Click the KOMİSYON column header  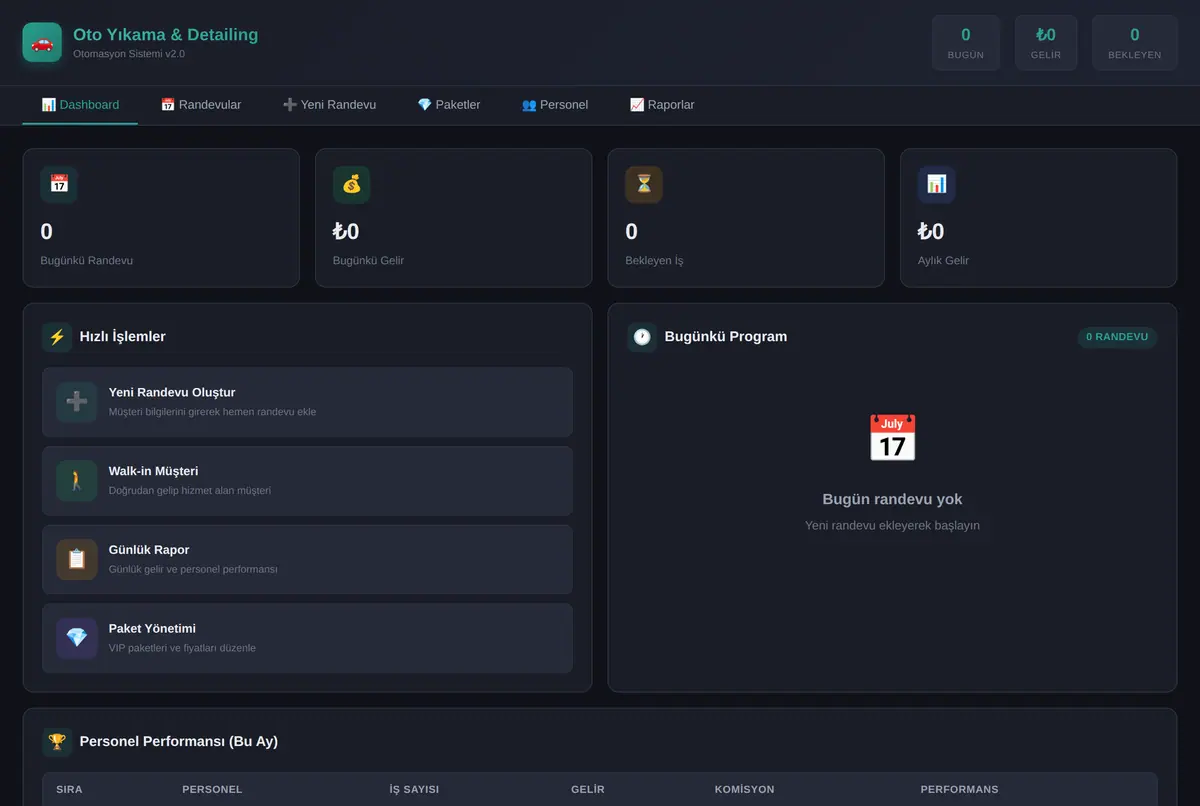(x=745, y=790)
